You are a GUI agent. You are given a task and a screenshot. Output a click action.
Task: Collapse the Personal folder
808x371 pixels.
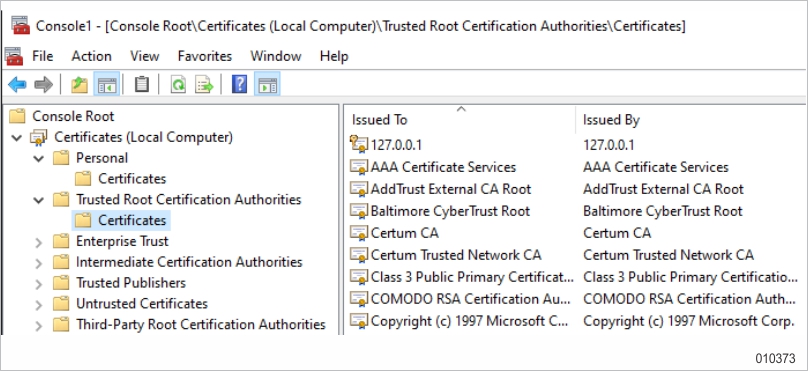click(39, 158)
